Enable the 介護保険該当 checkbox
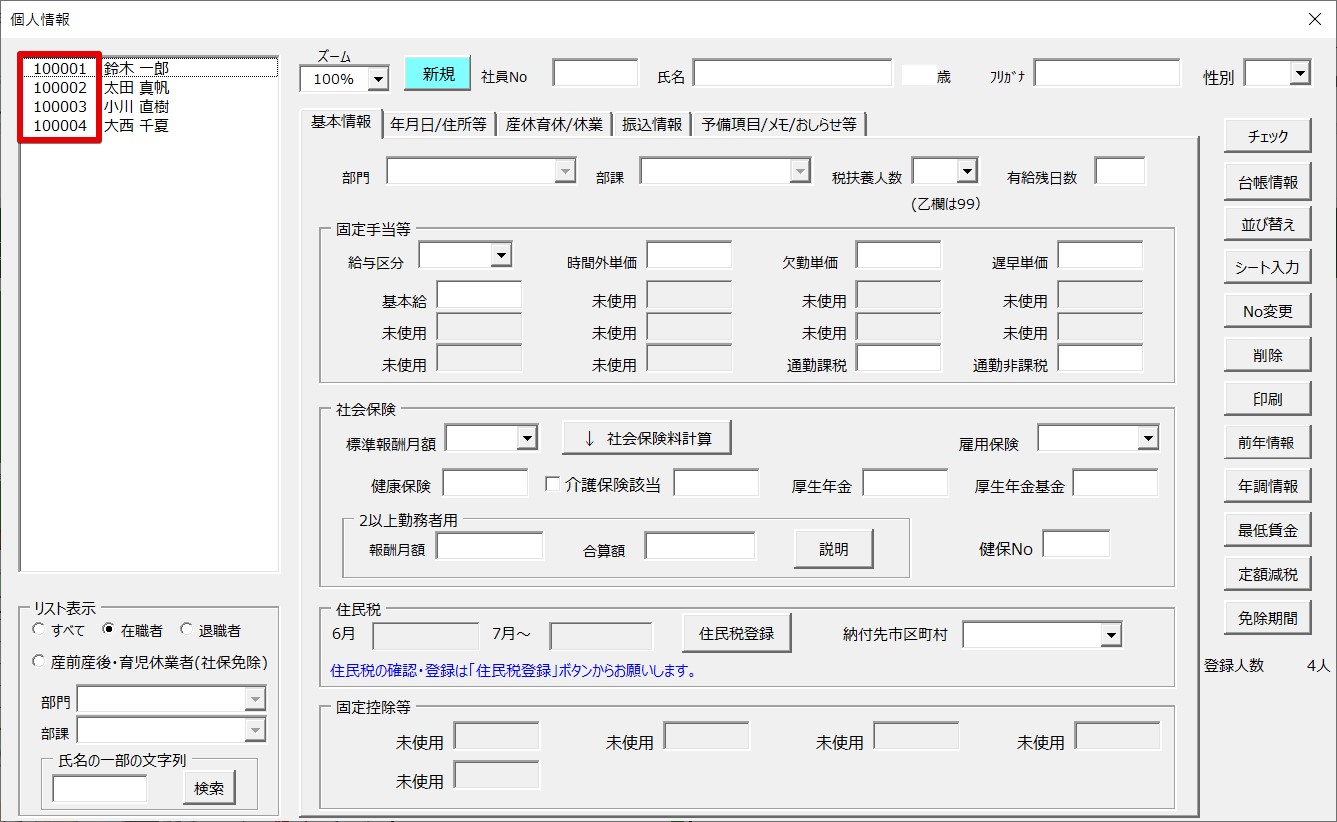 (552, 484)
